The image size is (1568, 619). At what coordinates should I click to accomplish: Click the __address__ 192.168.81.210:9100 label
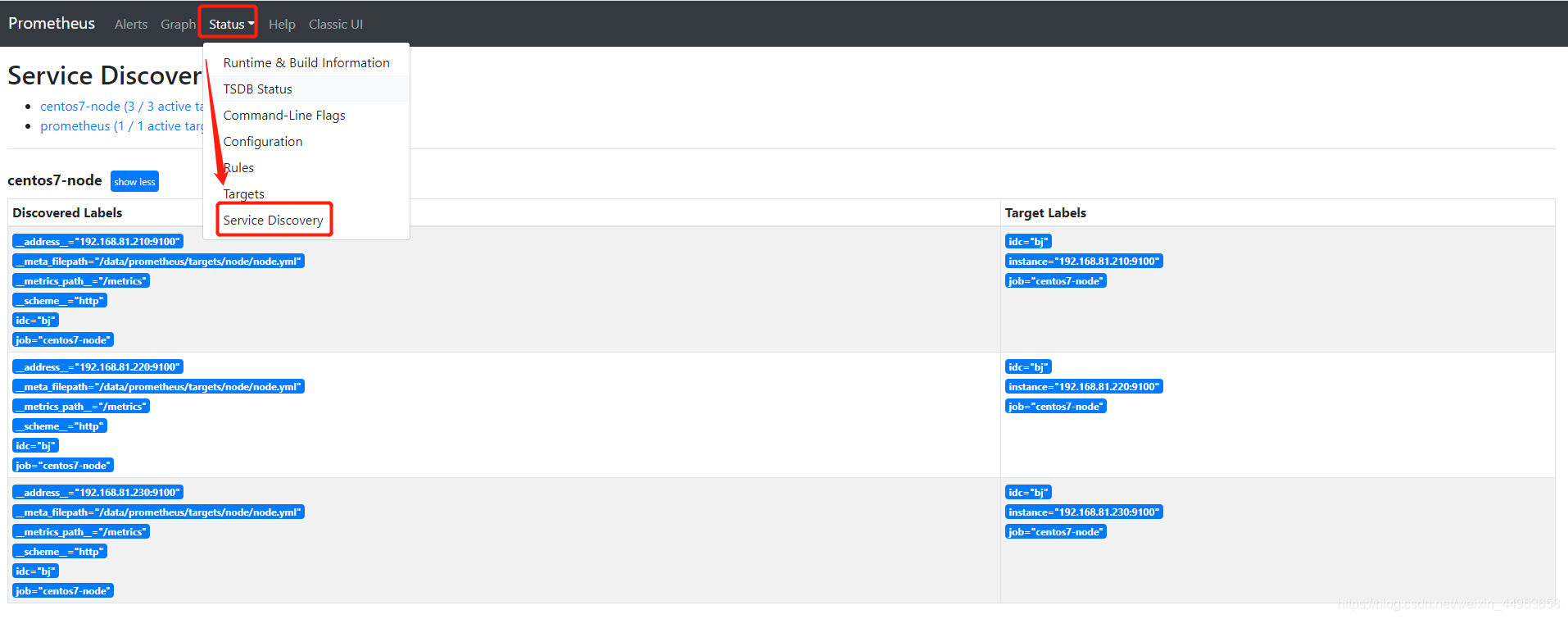click(x=97, y=241)
